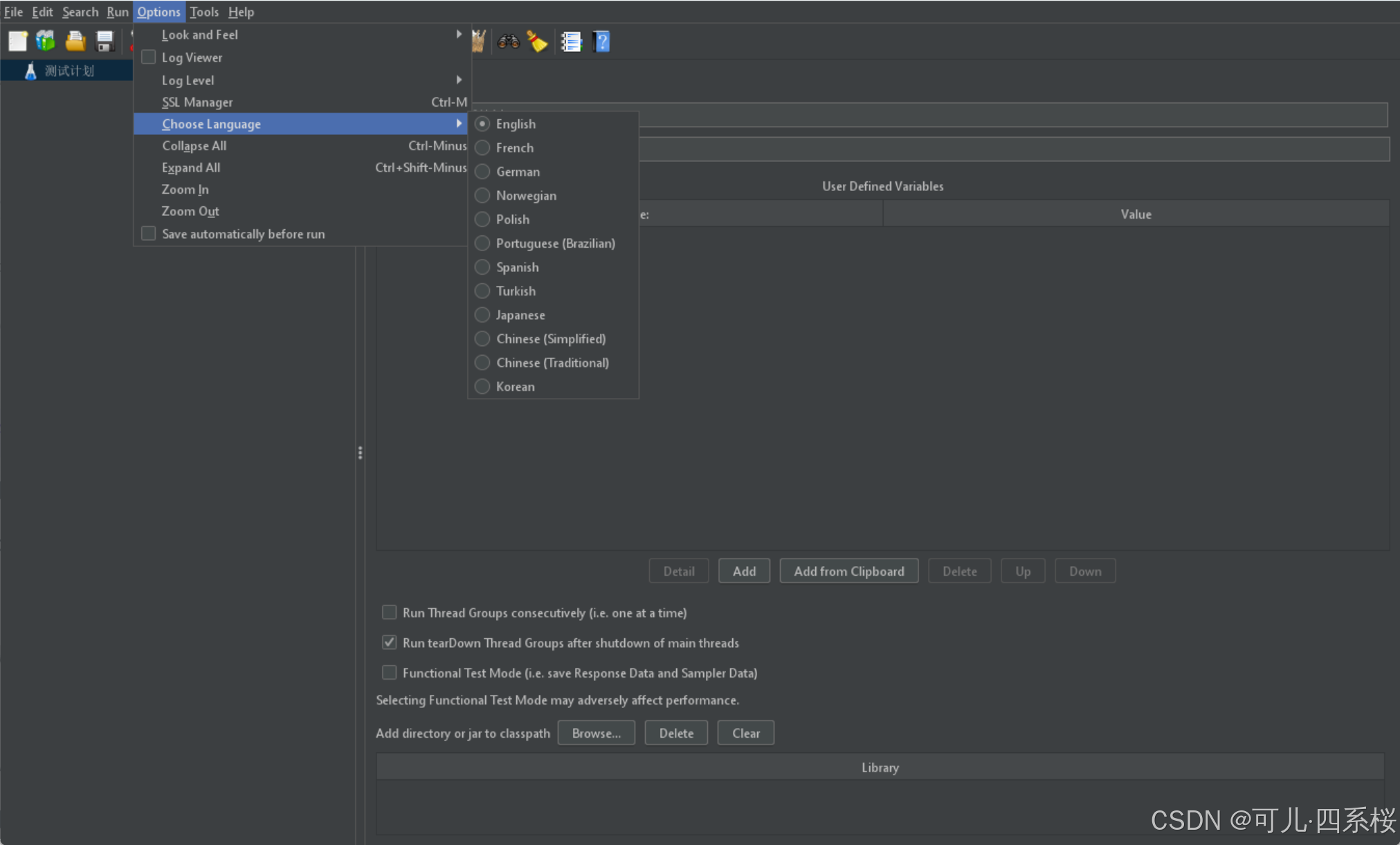Click the Save floppy disk icon
Viewport: 1400px width, 845px height.
tap(104, 42)
